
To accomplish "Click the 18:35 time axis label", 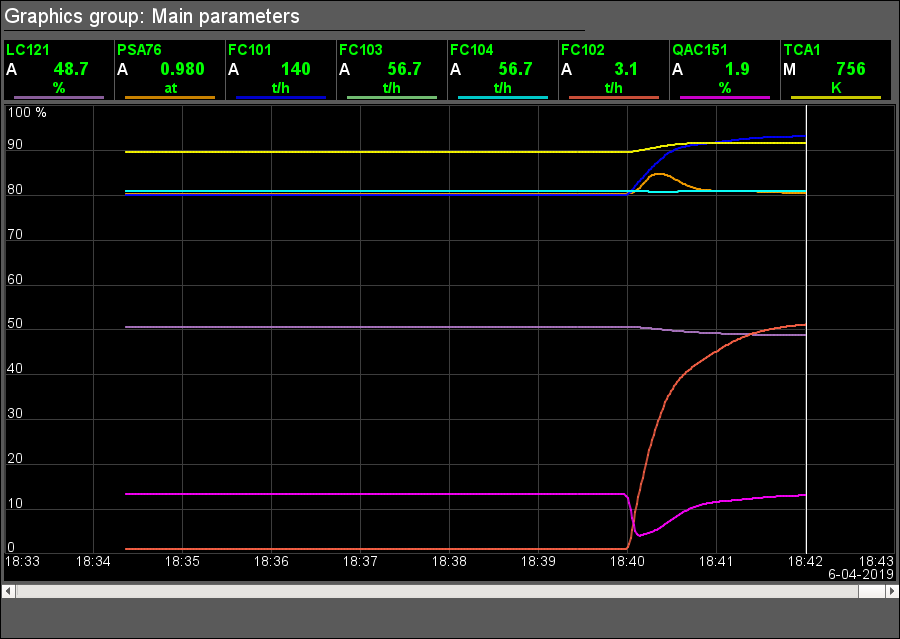I will click(182, 561).
